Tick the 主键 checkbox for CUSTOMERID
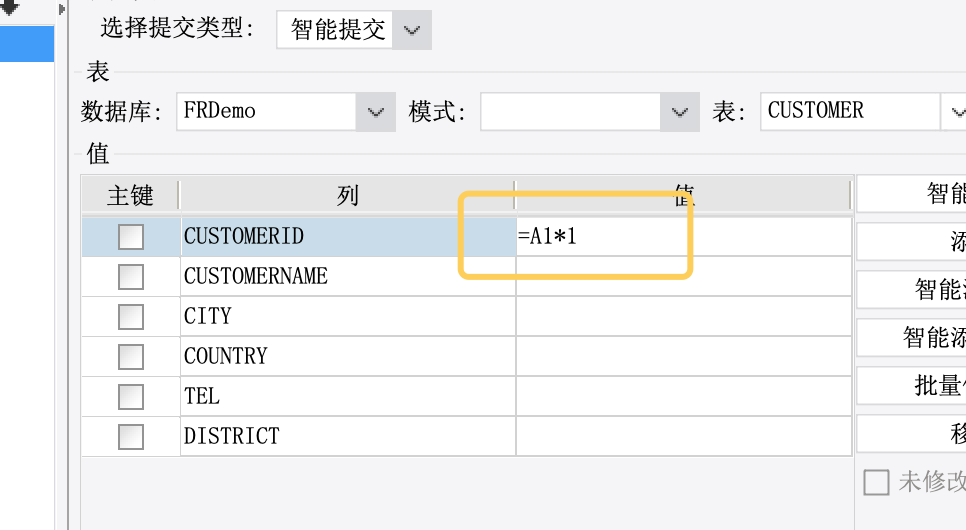This screenshot has width=966, height=530. click(131, 237)
